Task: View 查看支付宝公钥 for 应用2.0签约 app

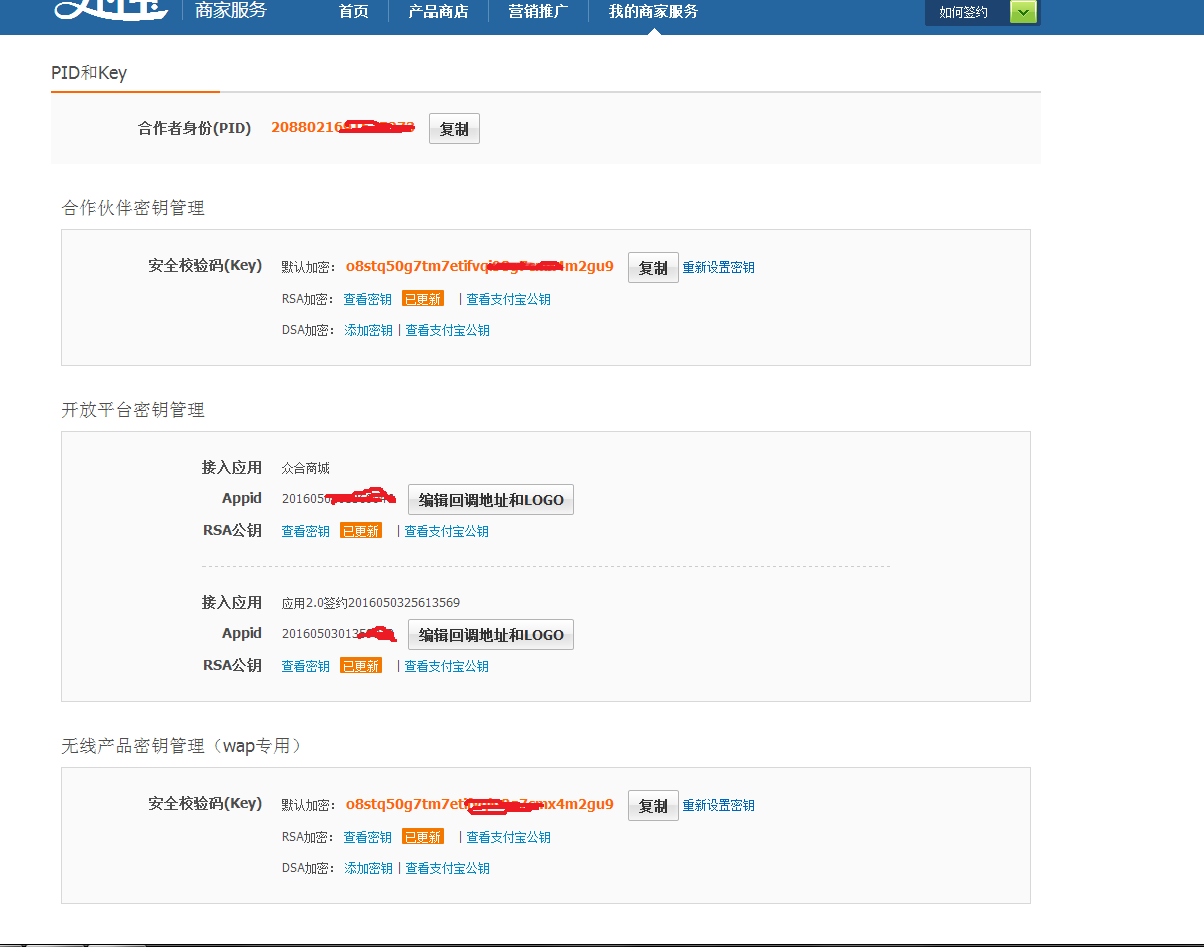Action: tap(446, 666)
